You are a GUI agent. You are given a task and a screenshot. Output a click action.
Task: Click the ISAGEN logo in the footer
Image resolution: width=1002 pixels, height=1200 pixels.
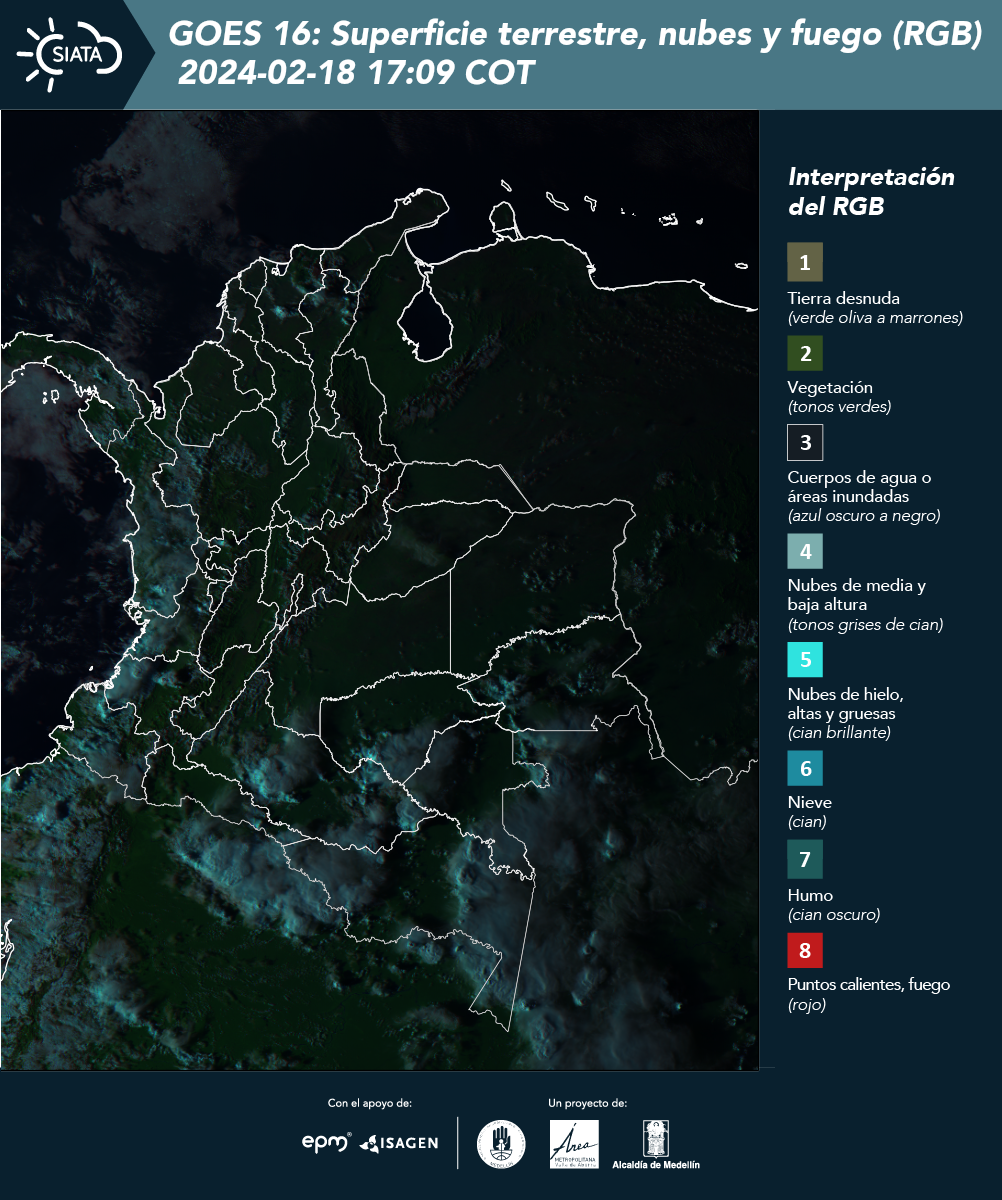point(398,1143)
